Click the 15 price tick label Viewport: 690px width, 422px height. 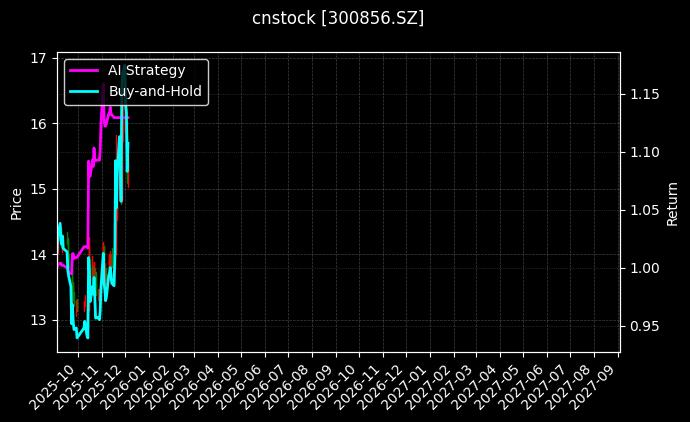pos(40,189)
